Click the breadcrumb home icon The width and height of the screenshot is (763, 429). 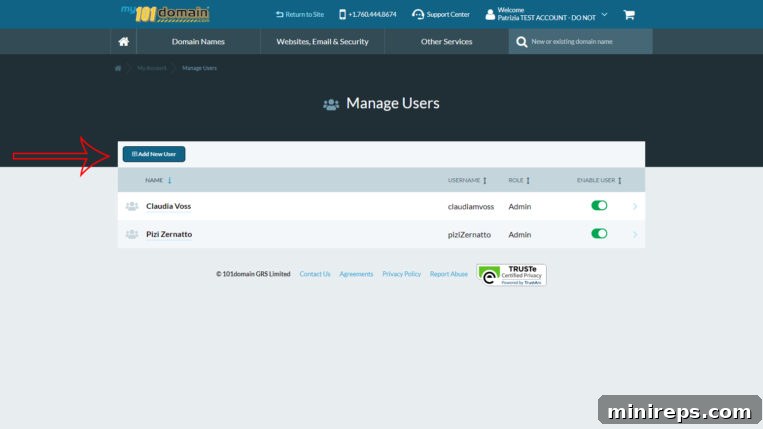[x=118, y=68]
